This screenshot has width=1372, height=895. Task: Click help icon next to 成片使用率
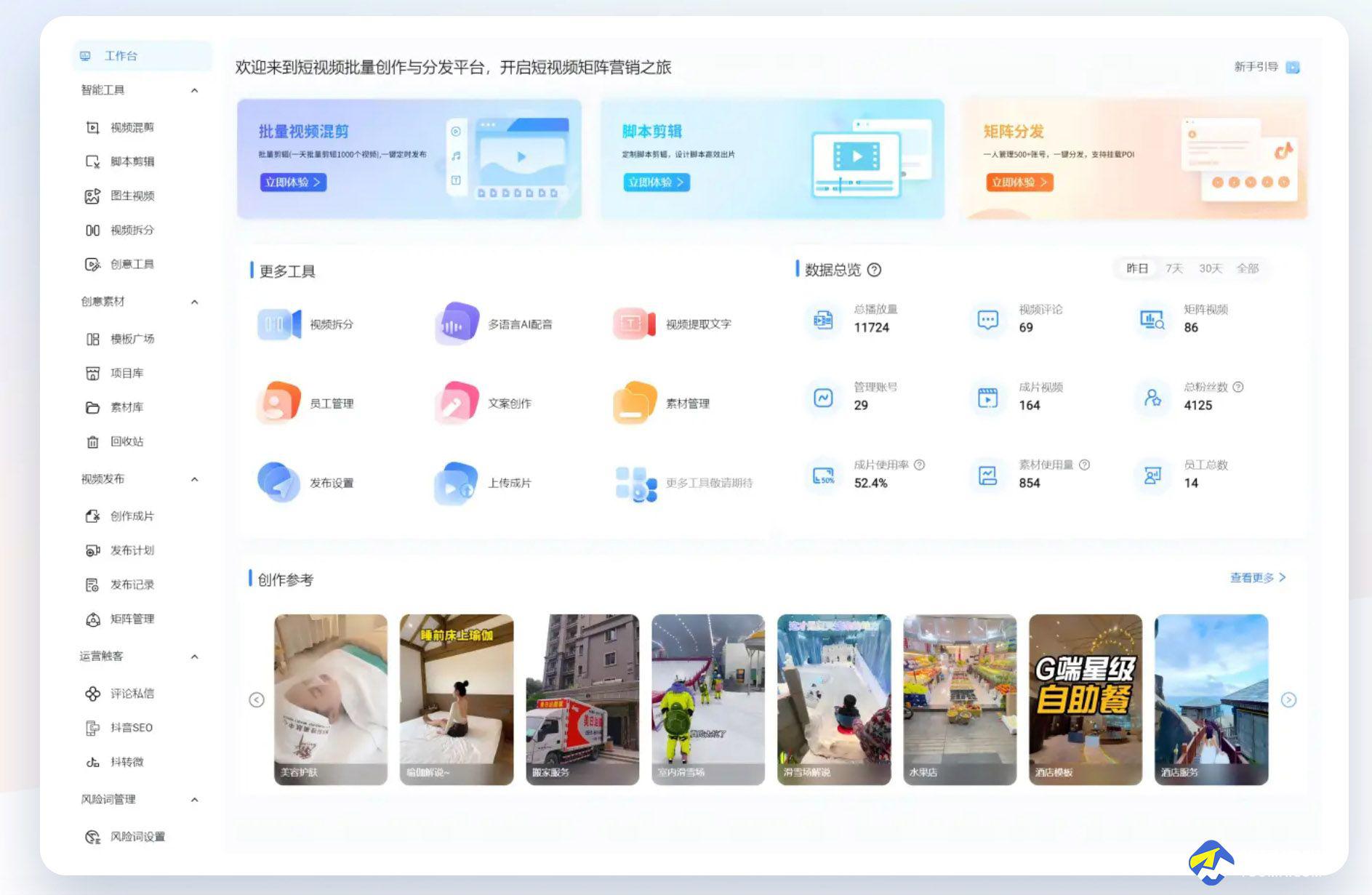[919, 465]
